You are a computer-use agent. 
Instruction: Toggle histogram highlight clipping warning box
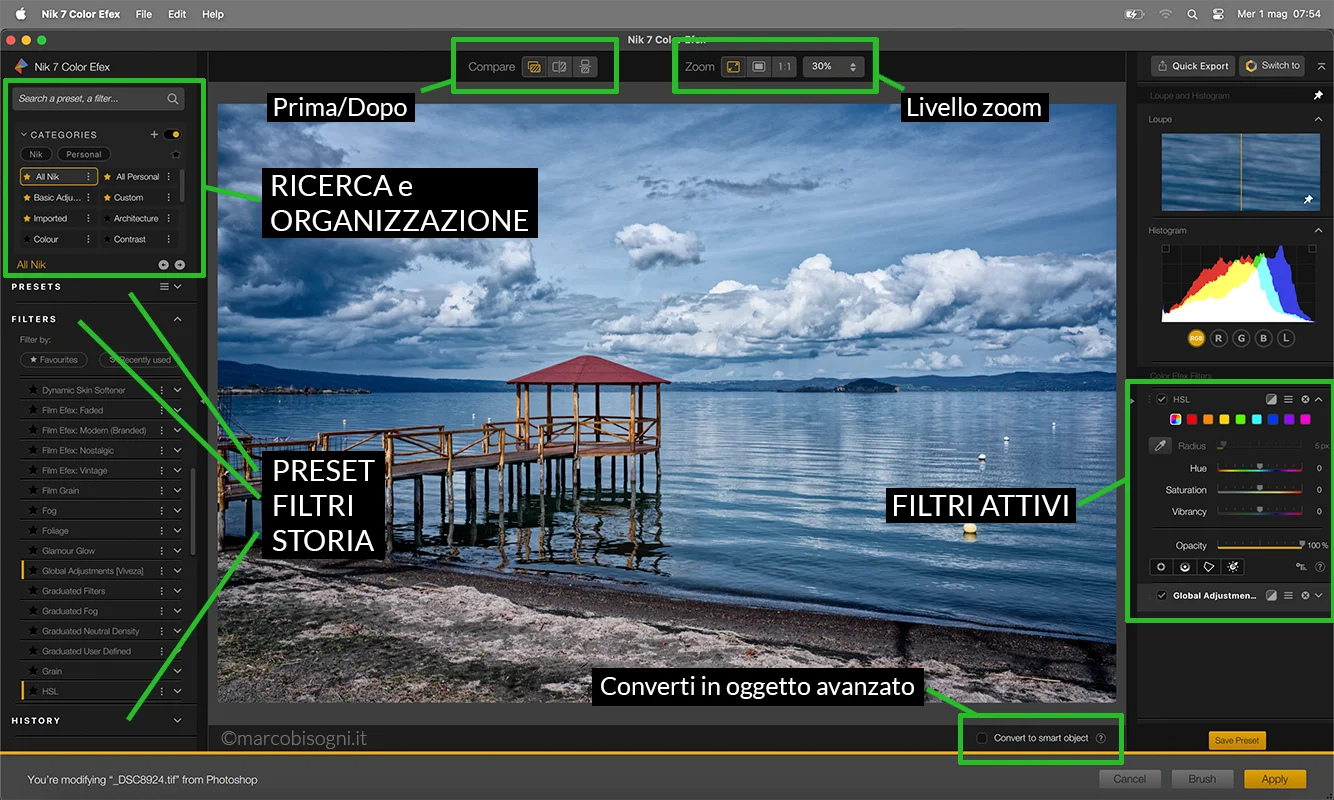coord(1310,250)
